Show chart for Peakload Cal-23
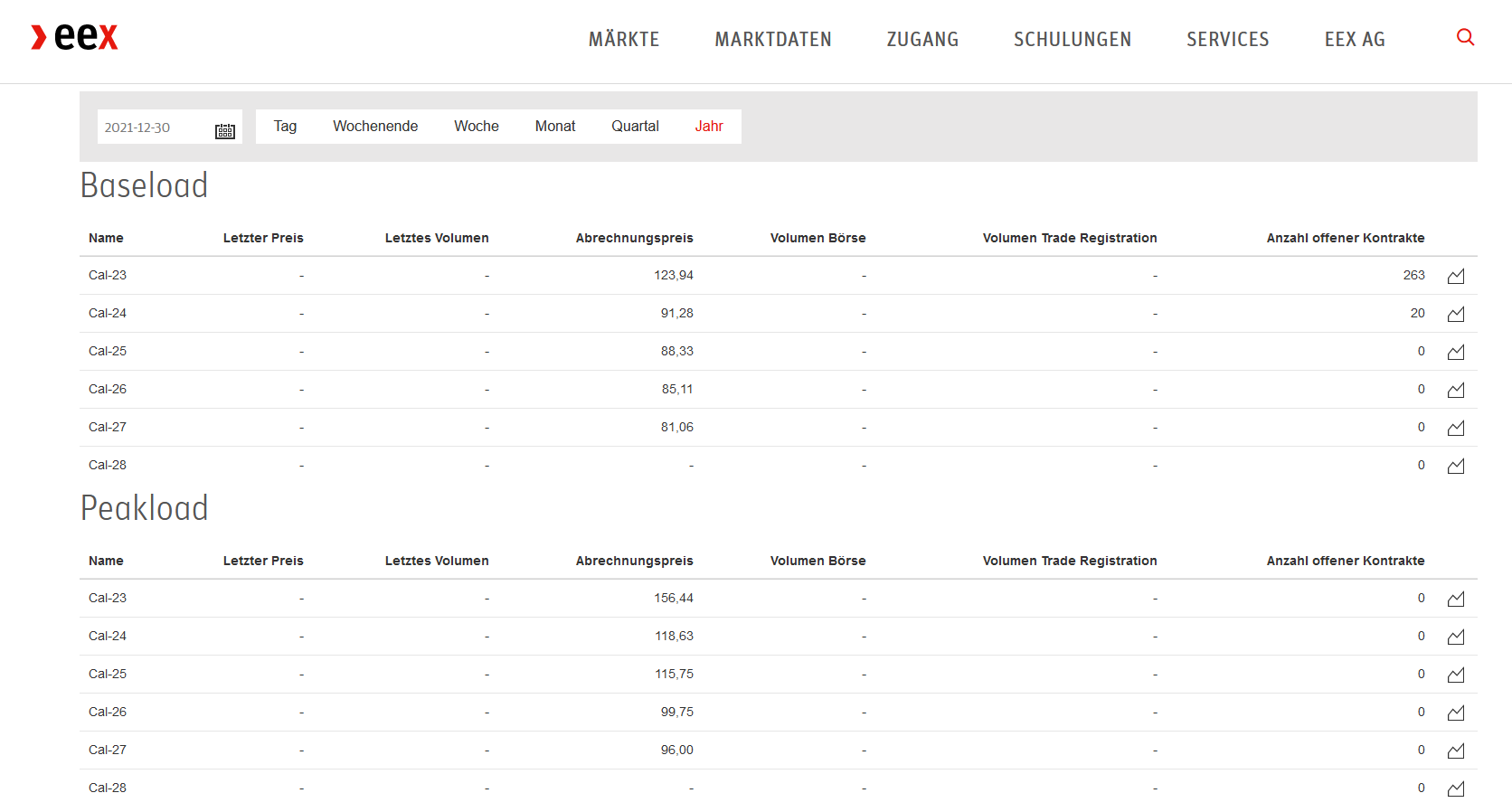Image resolution: width=1512 pixels, height=812 pixels. coord(1456,599)
